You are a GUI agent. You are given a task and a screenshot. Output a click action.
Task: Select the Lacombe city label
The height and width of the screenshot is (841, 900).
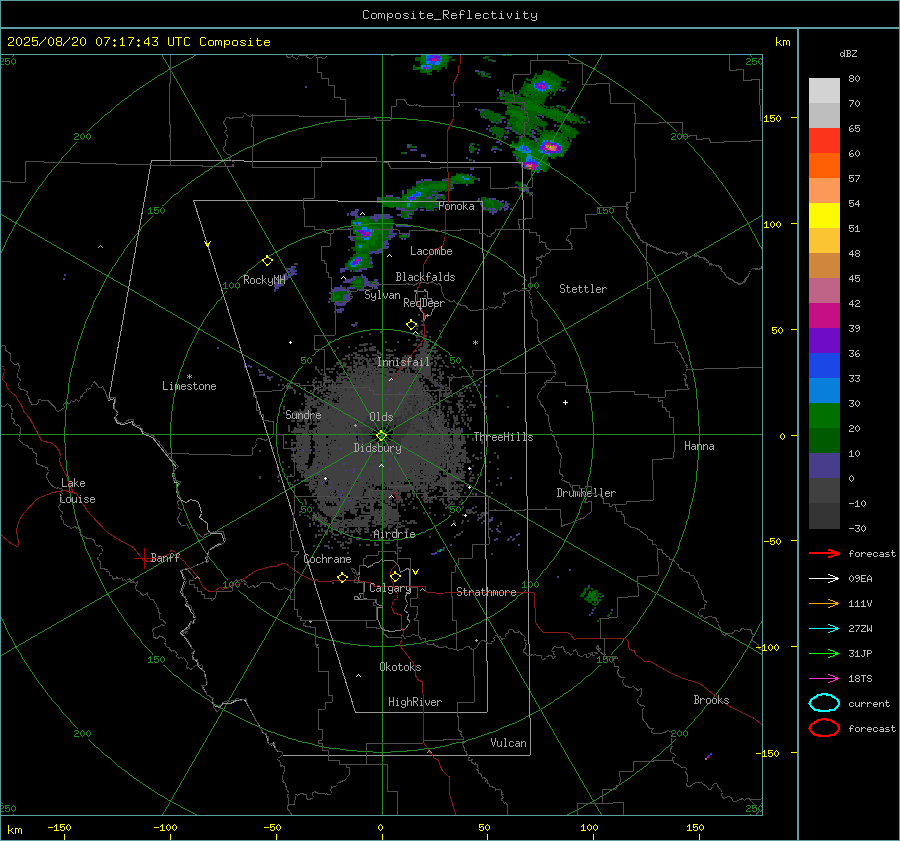pos(431,251)
